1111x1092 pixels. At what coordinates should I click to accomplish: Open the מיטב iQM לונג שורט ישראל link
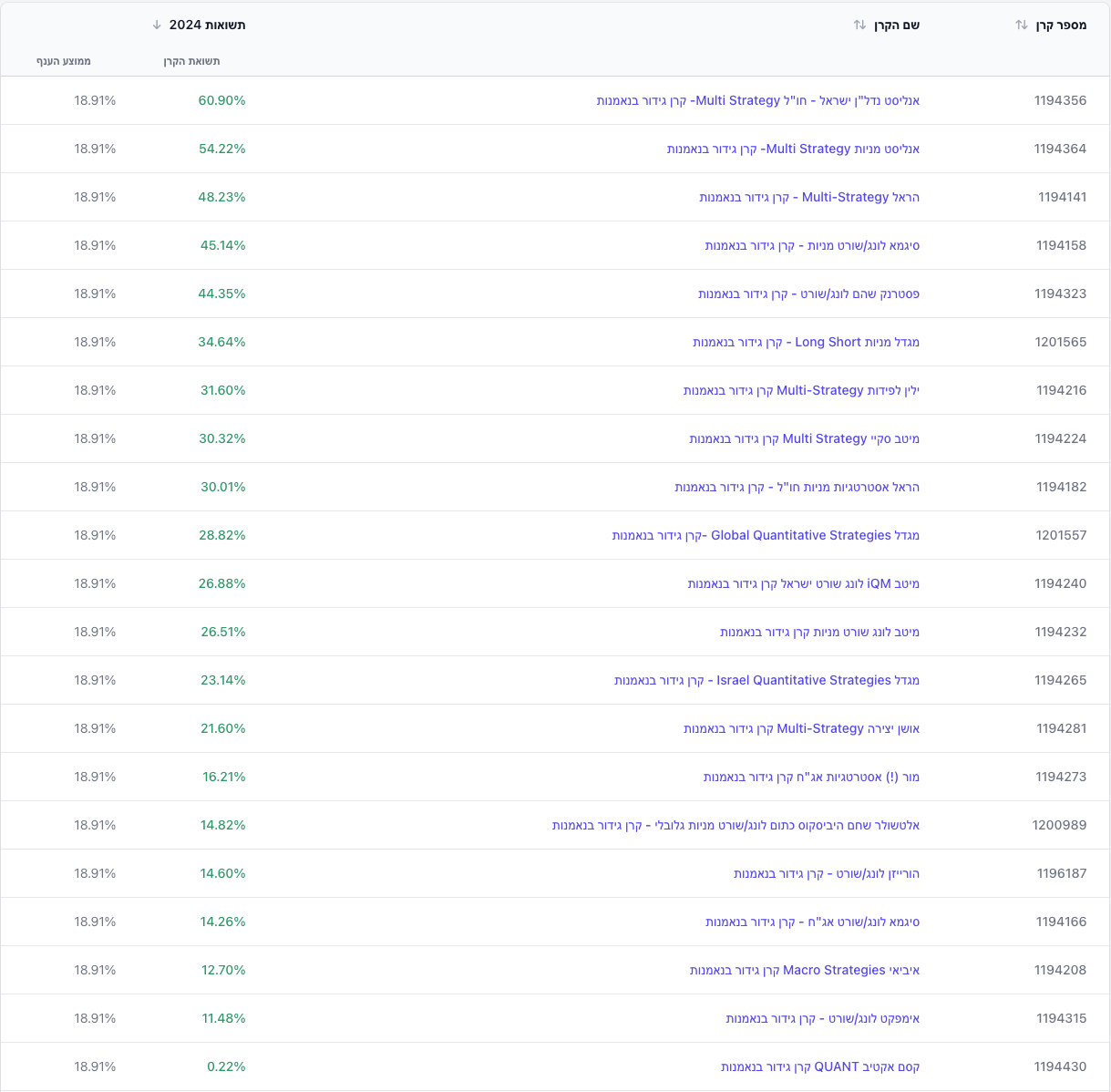803,583
